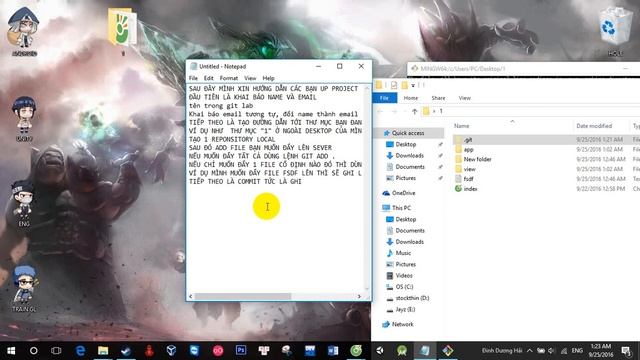Click Notepad horizontal scrollbar right arrow
This screenshot has height=360, width=640.
[x=359, y=296]
